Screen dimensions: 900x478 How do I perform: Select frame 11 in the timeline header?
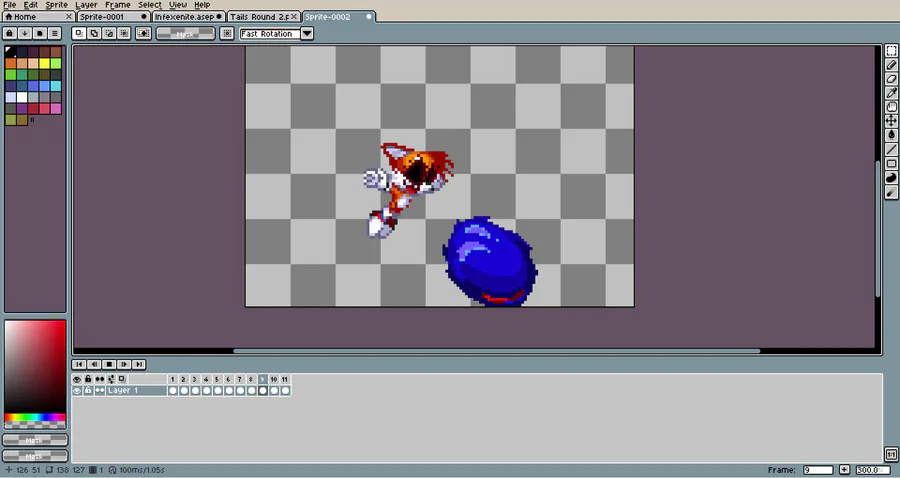click(285, 379)
